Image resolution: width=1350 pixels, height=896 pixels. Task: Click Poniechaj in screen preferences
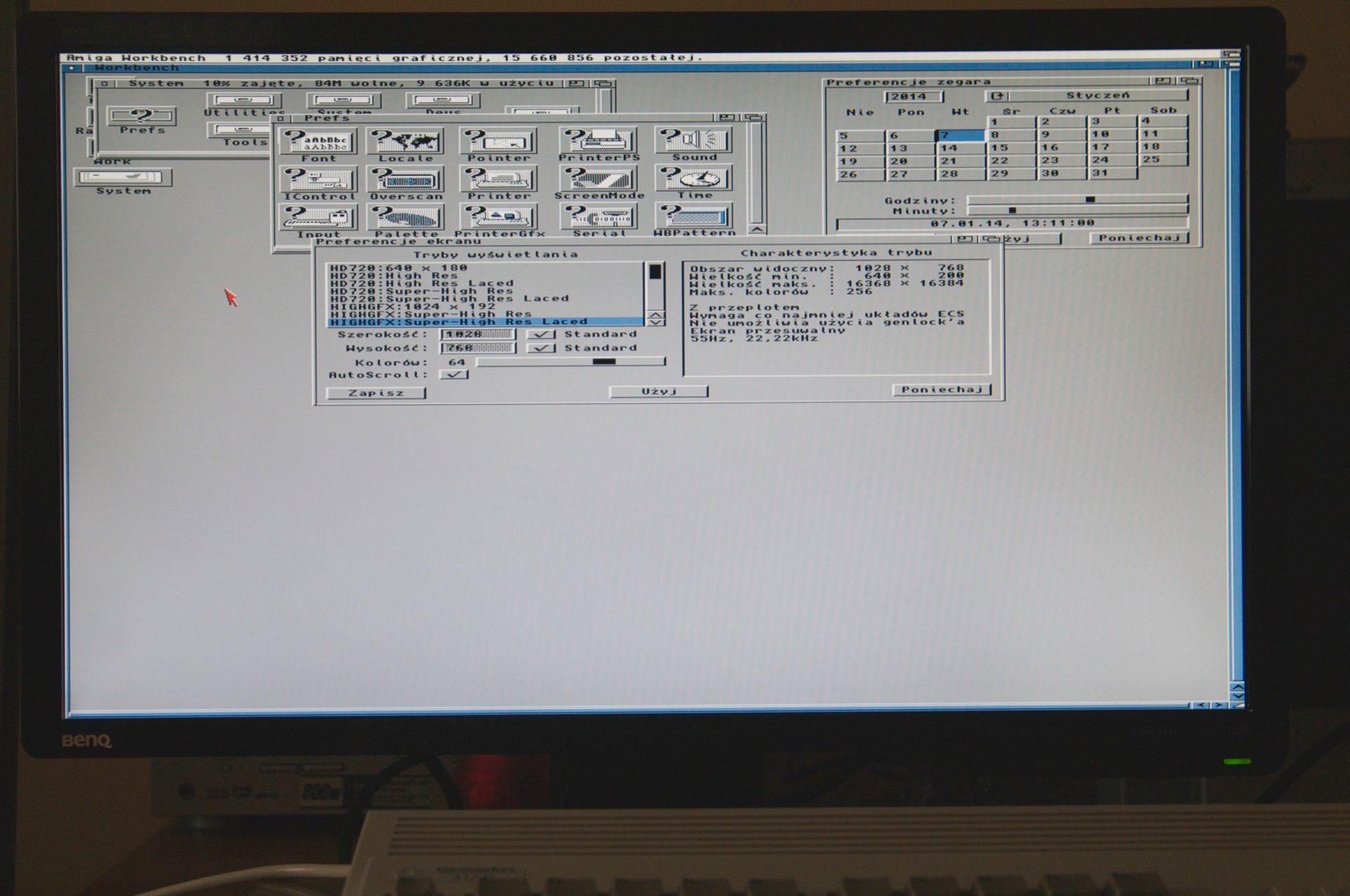click(942, 389)
